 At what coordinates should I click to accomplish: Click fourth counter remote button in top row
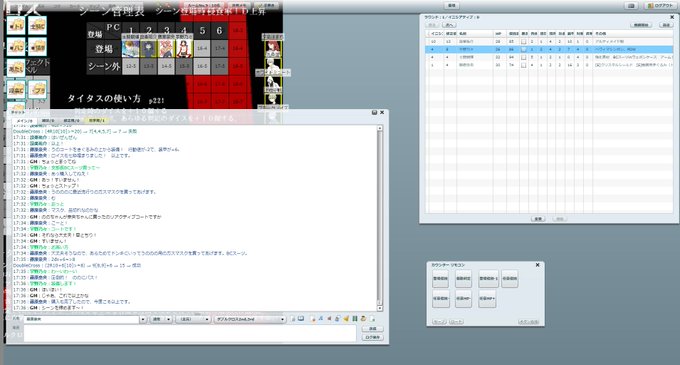click(510, 279)
